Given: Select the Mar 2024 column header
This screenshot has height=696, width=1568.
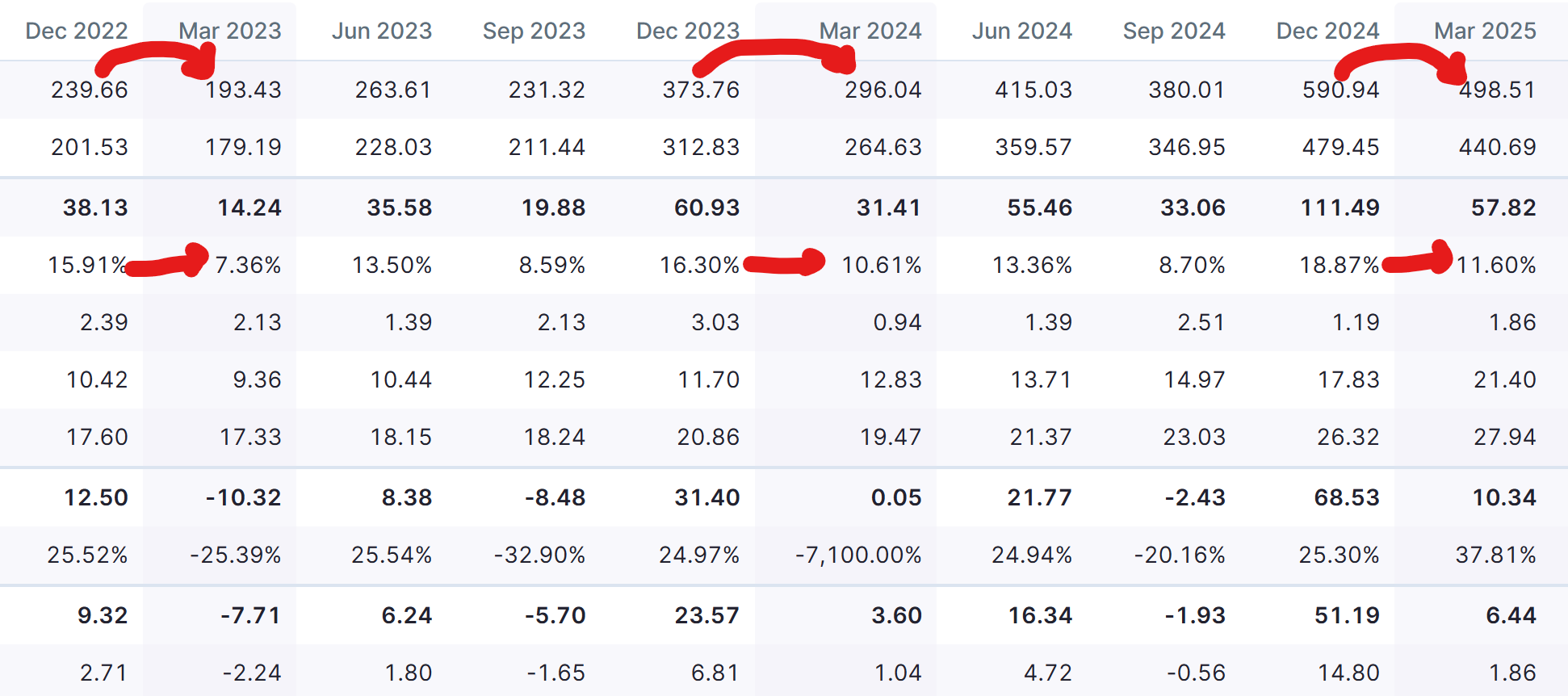Looking at the screenshot, I should pos(870,31).
